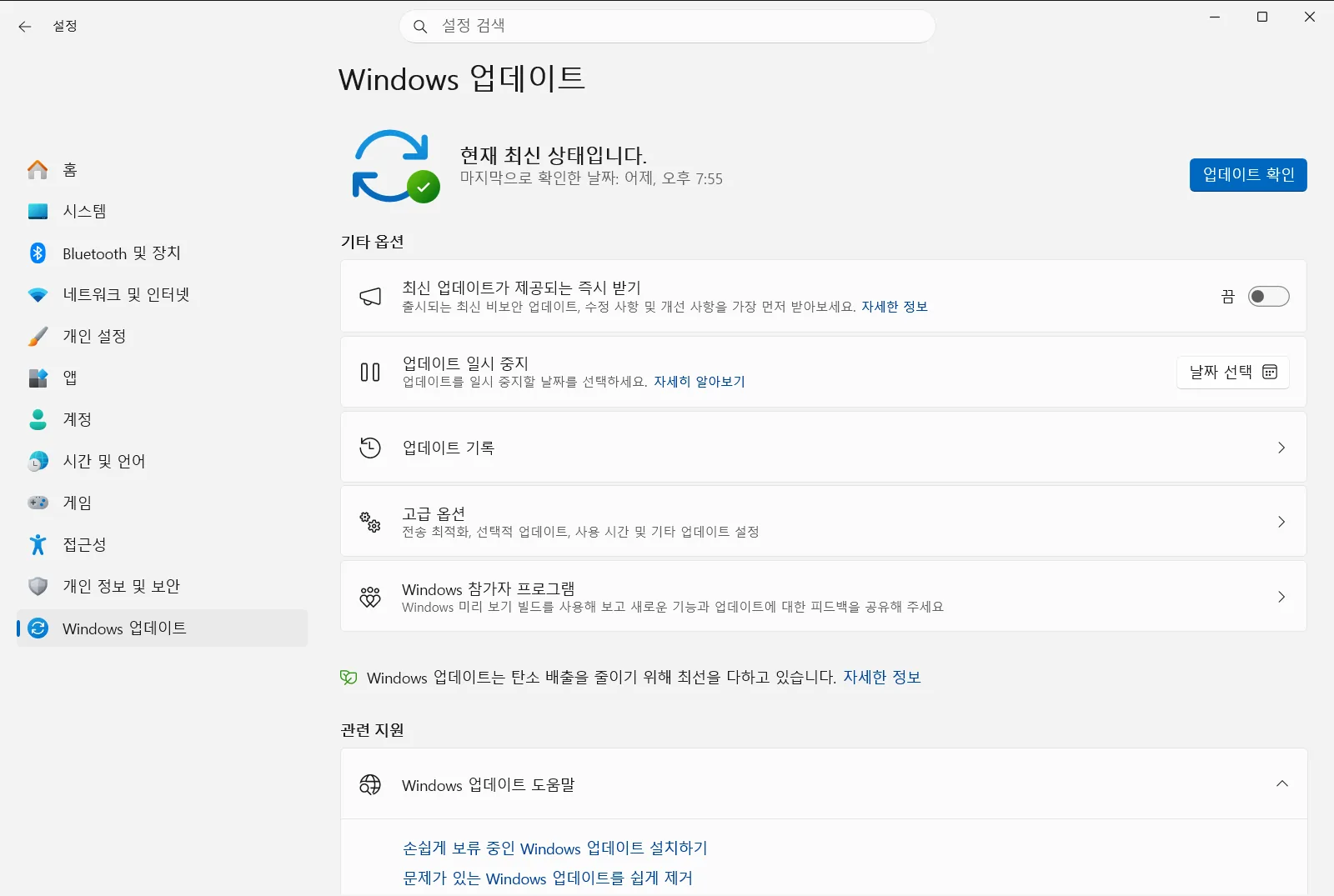
Task: Click the search magnifier icon
Action: (420, 27)
